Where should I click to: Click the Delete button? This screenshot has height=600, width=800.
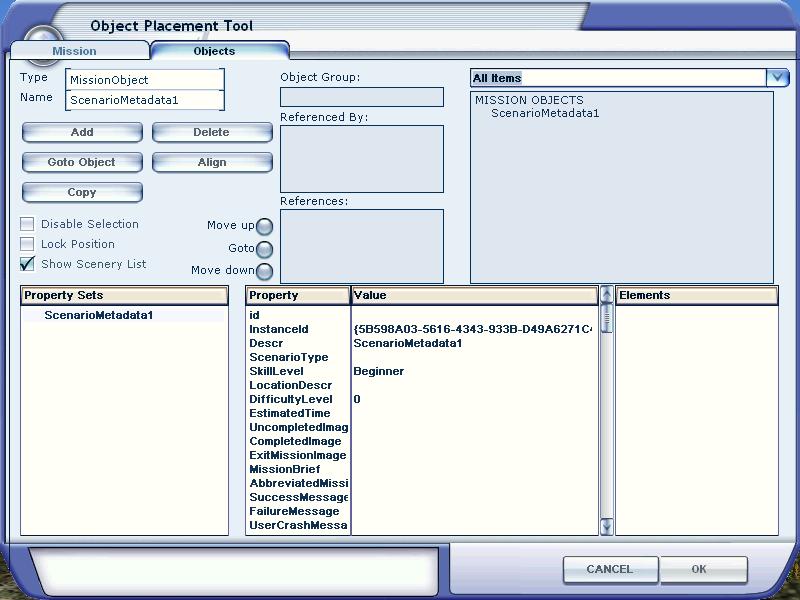212,132
